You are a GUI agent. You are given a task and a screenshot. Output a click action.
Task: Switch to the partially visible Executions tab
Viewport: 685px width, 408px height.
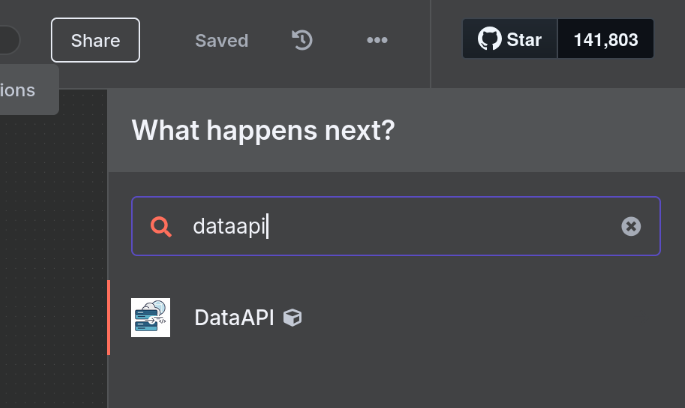tap(20, 90)
